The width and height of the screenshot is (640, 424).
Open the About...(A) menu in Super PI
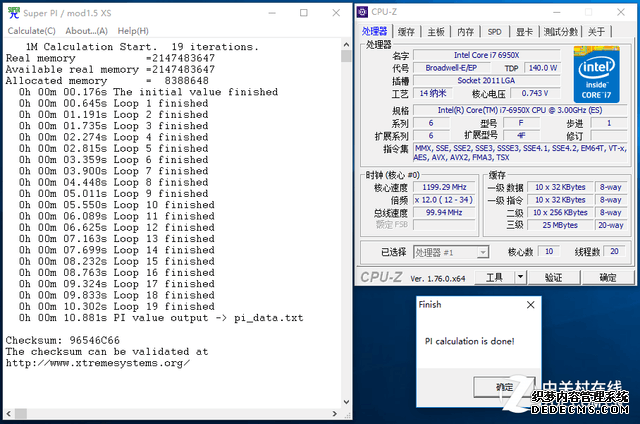[x=87, y=31]
